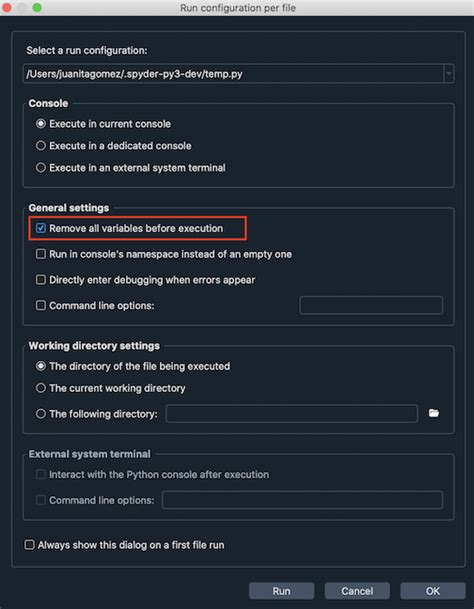Click the following directory path field
The width and height of the screenshot is (474, 609).
(292, 414)
